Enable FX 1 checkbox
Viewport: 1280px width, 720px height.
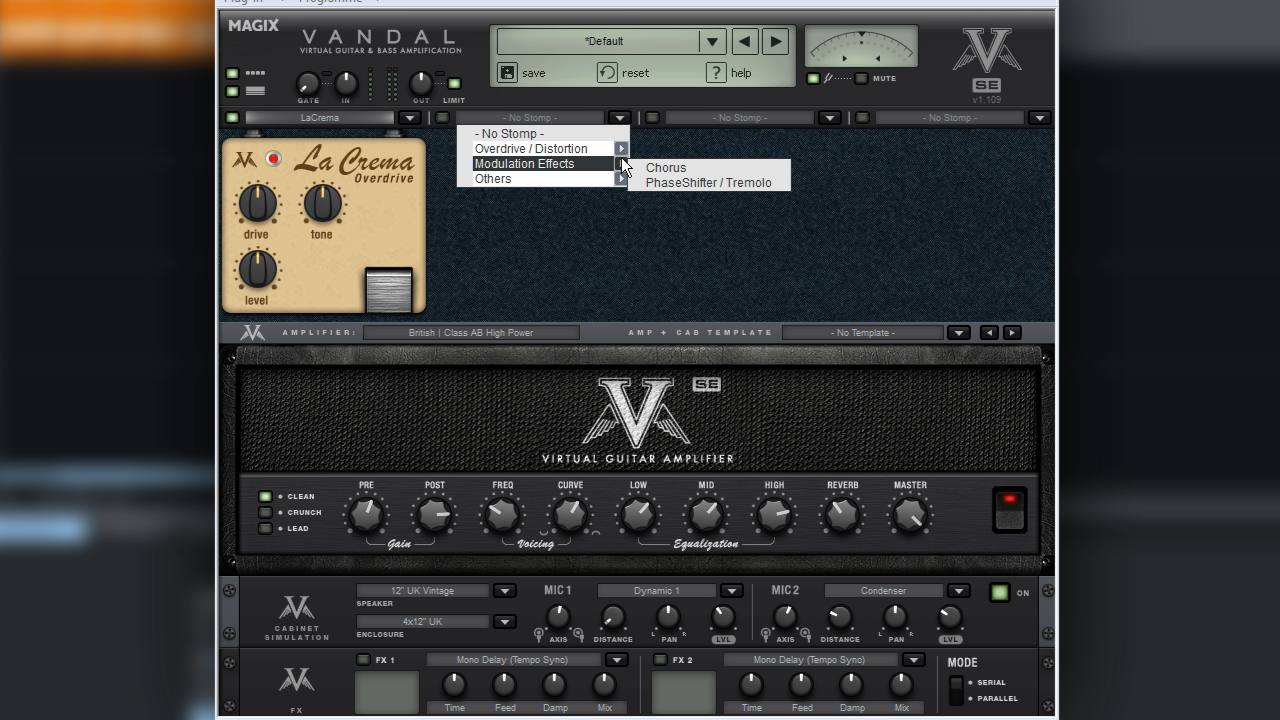(x=363, y=660)
